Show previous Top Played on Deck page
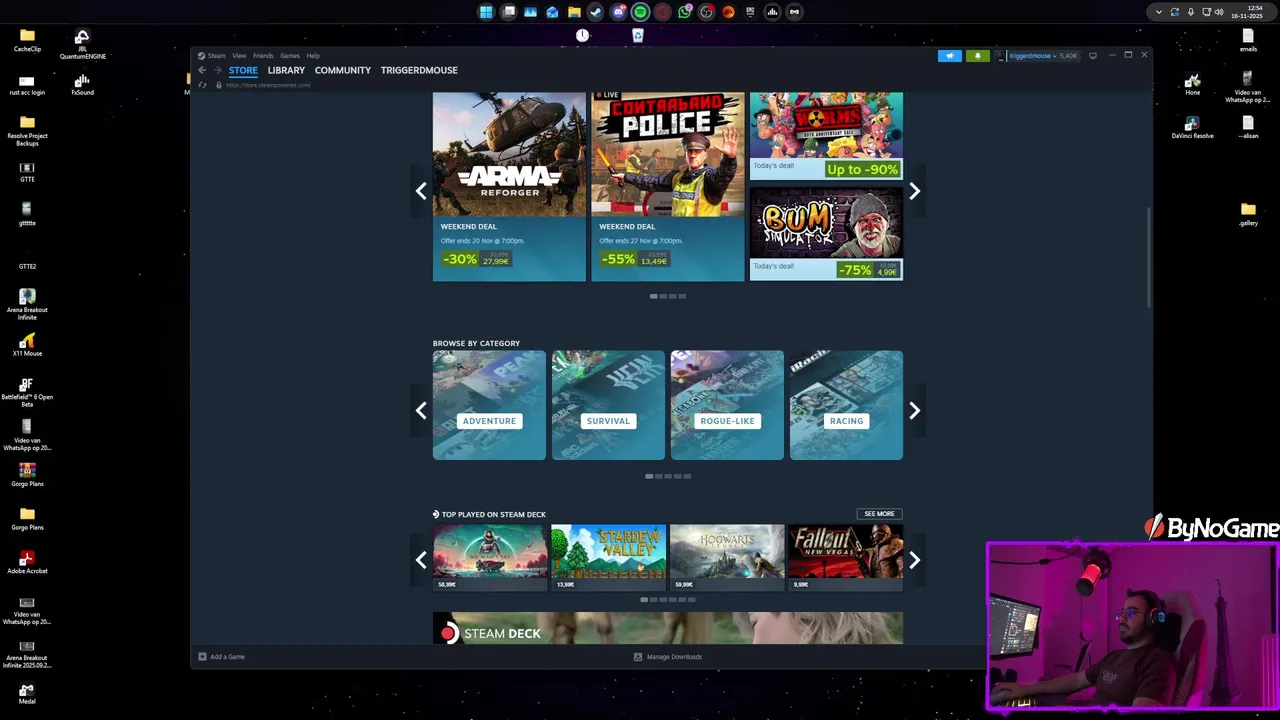 [x=421, y=561]
